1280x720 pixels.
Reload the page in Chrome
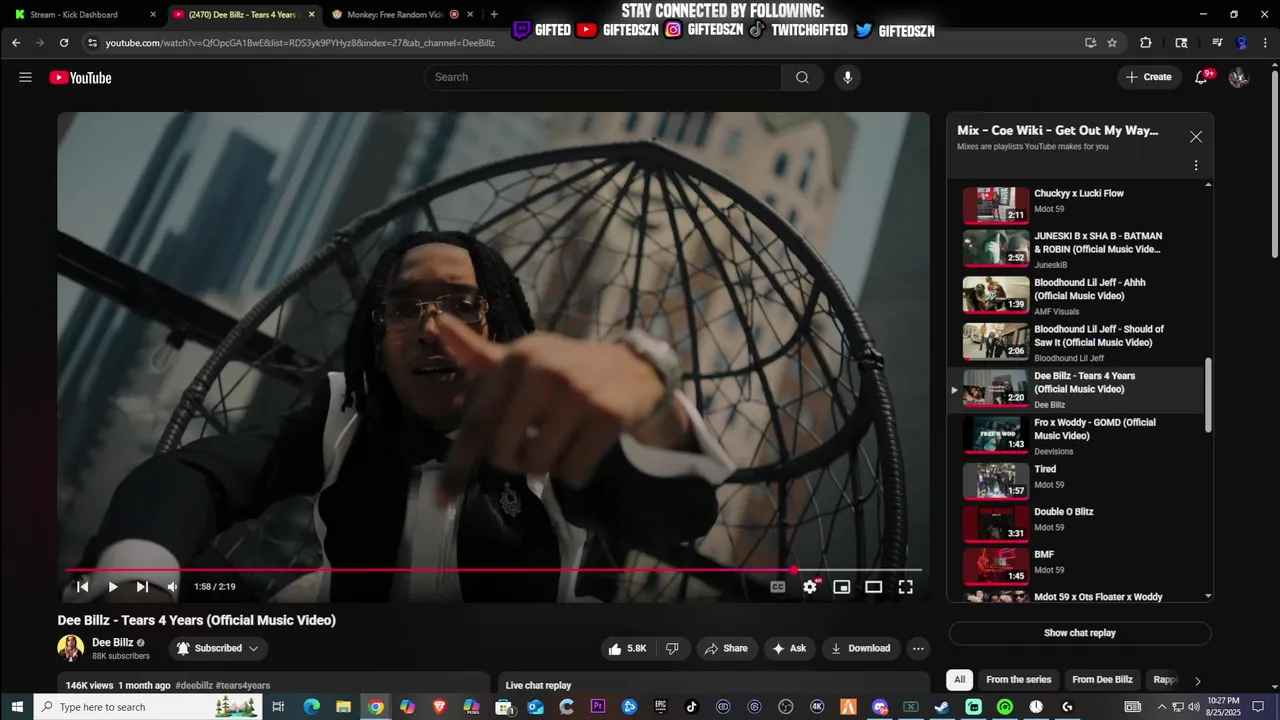point(64,43)
